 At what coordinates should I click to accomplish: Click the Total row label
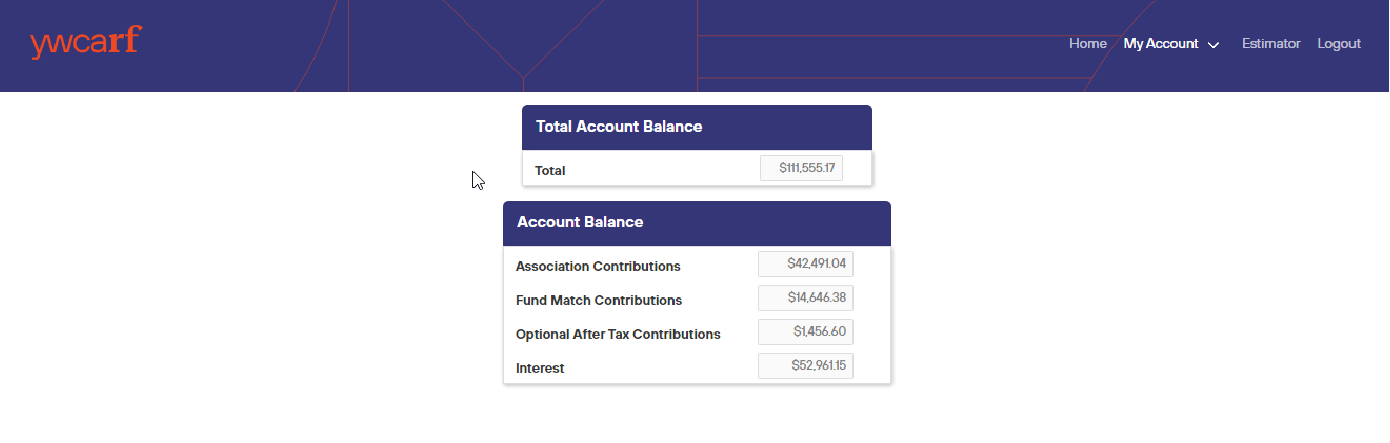[x=550, y=171]
